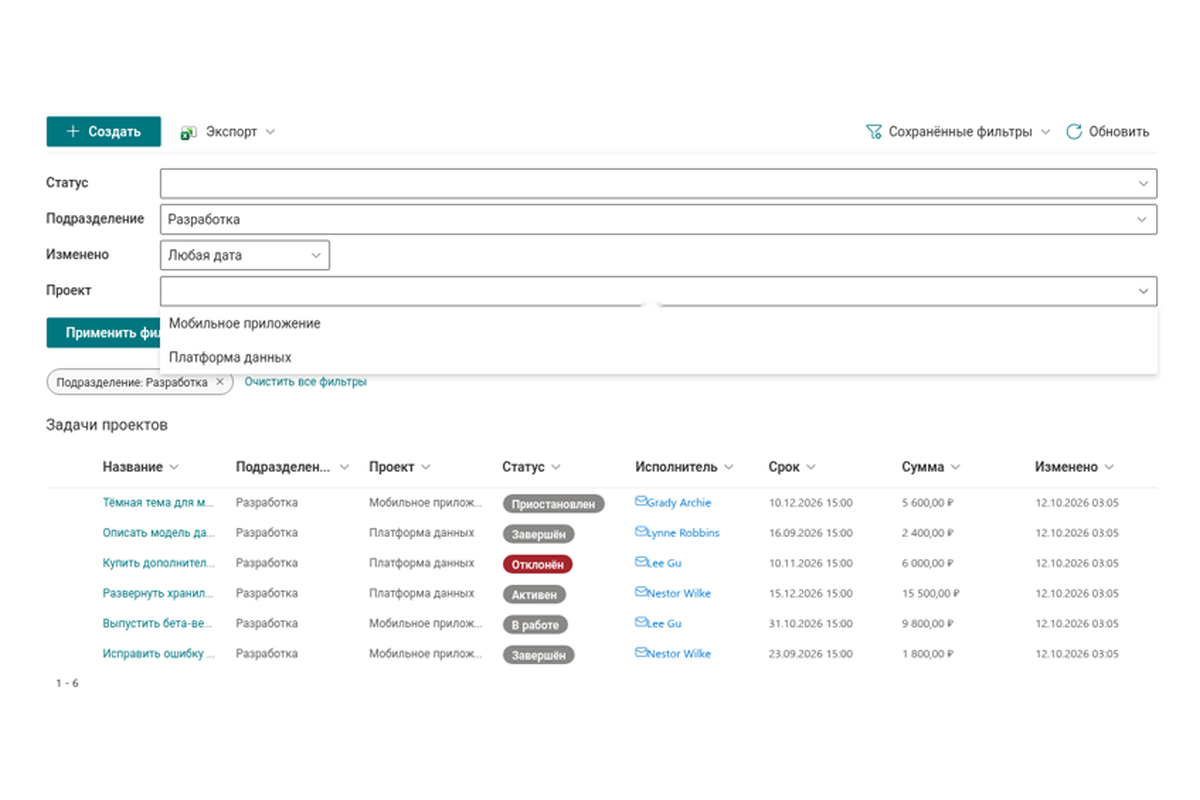Open the Любая дата date dropdown
This screenshot has width=1200, height=800.
pos(245,255)
